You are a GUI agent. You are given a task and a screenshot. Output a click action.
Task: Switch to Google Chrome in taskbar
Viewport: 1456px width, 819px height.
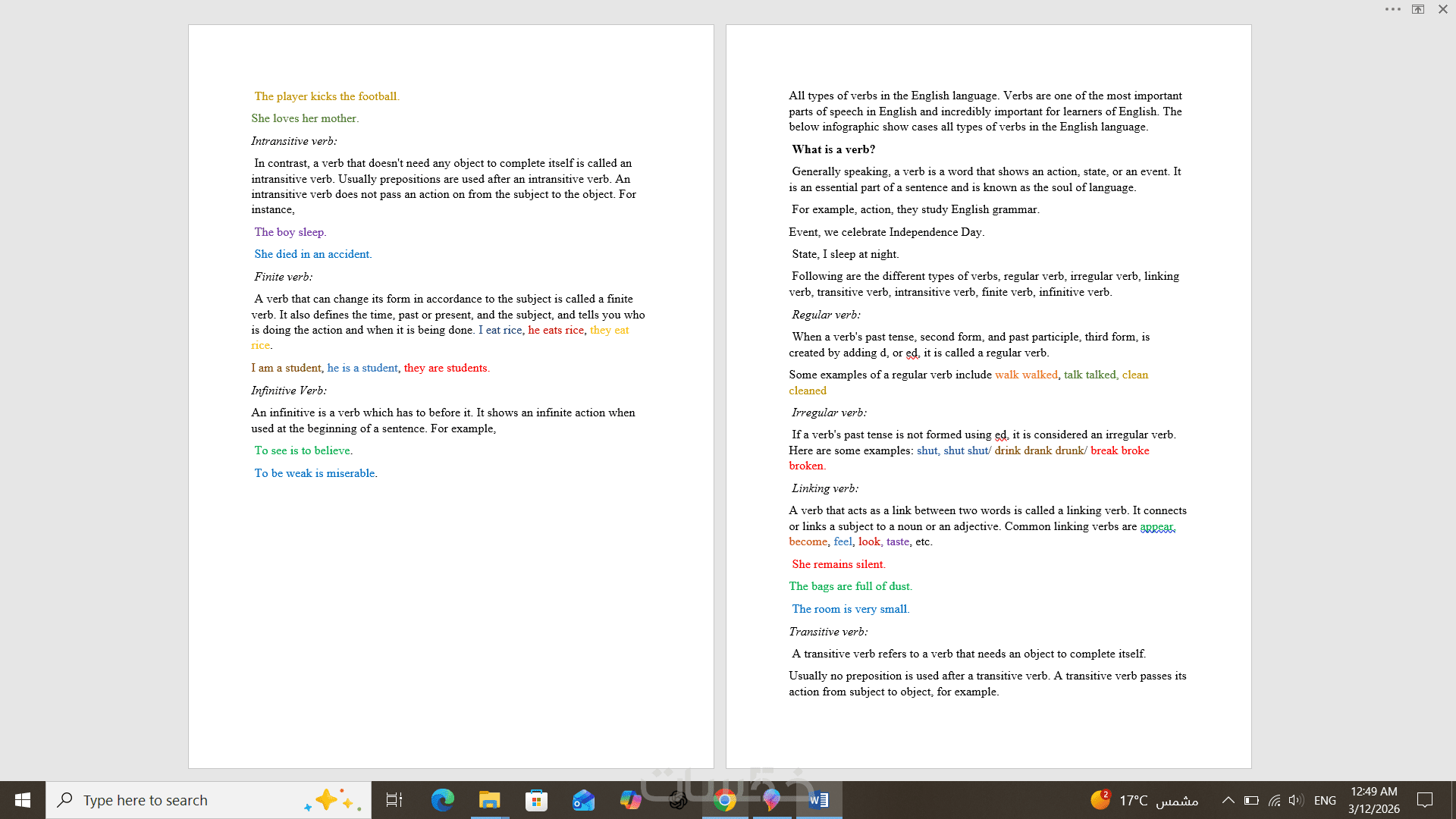(725, 800)
